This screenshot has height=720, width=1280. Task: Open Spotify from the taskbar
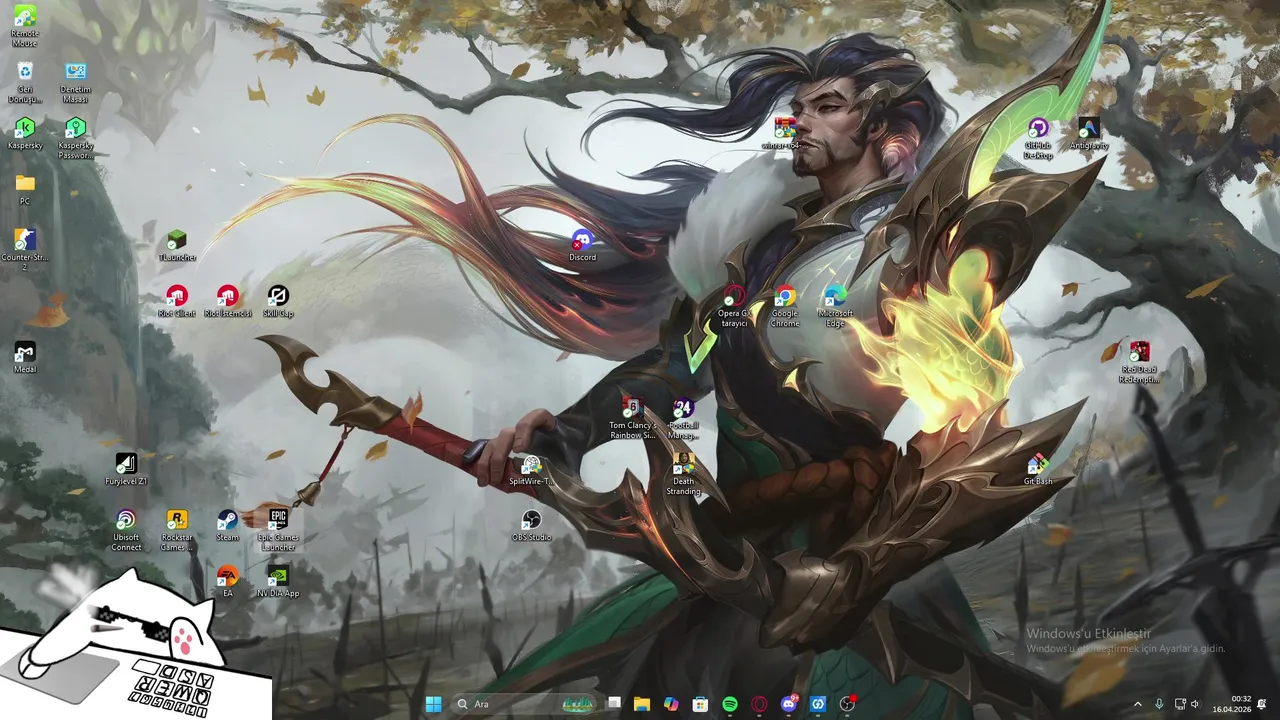tap(730, 704)
